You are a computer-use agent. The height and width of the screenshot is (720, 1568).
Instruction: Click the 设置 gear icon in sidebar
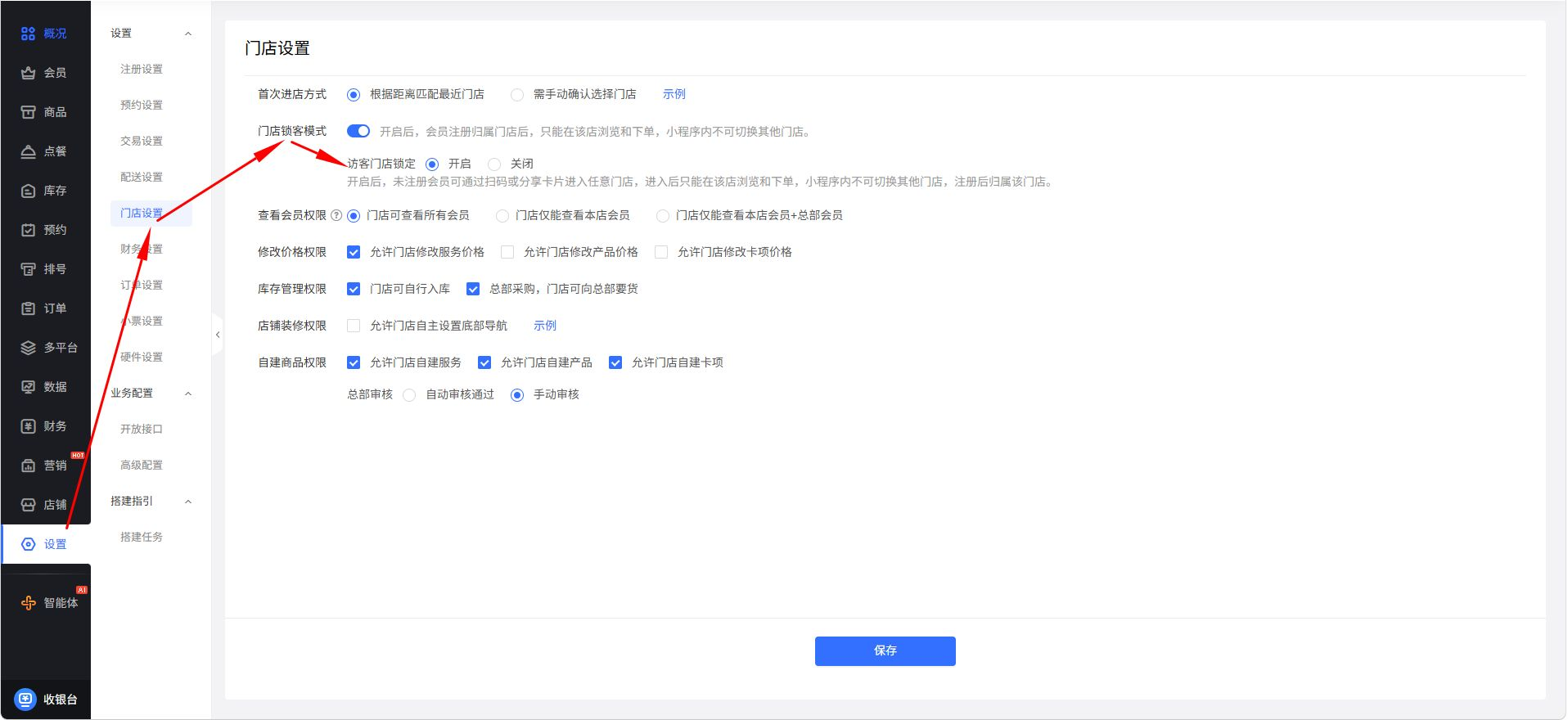click(x=28, y=544)
